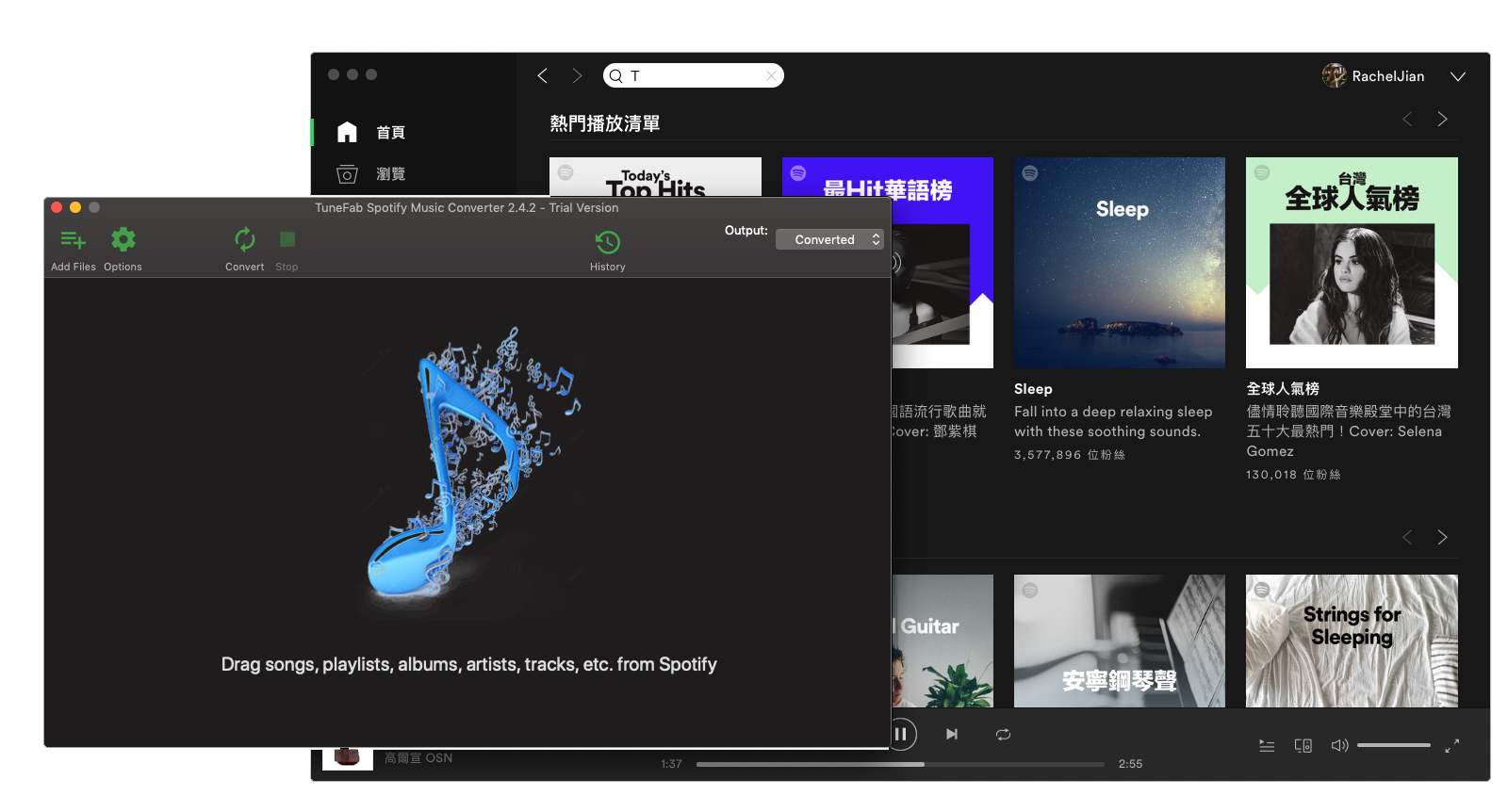This screenshot has width=1508, height=812.
Task: Show next playlists in 熱門播放清單 row
Action: click(x=1442, y=120)
